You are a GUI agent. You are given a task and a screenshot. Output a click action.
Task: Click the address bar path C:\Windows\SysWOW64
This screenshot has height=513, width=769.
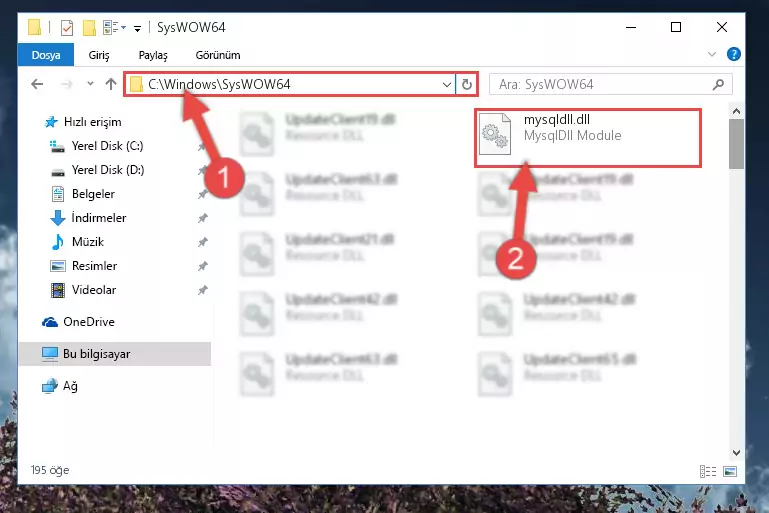[x=219, y=84]
